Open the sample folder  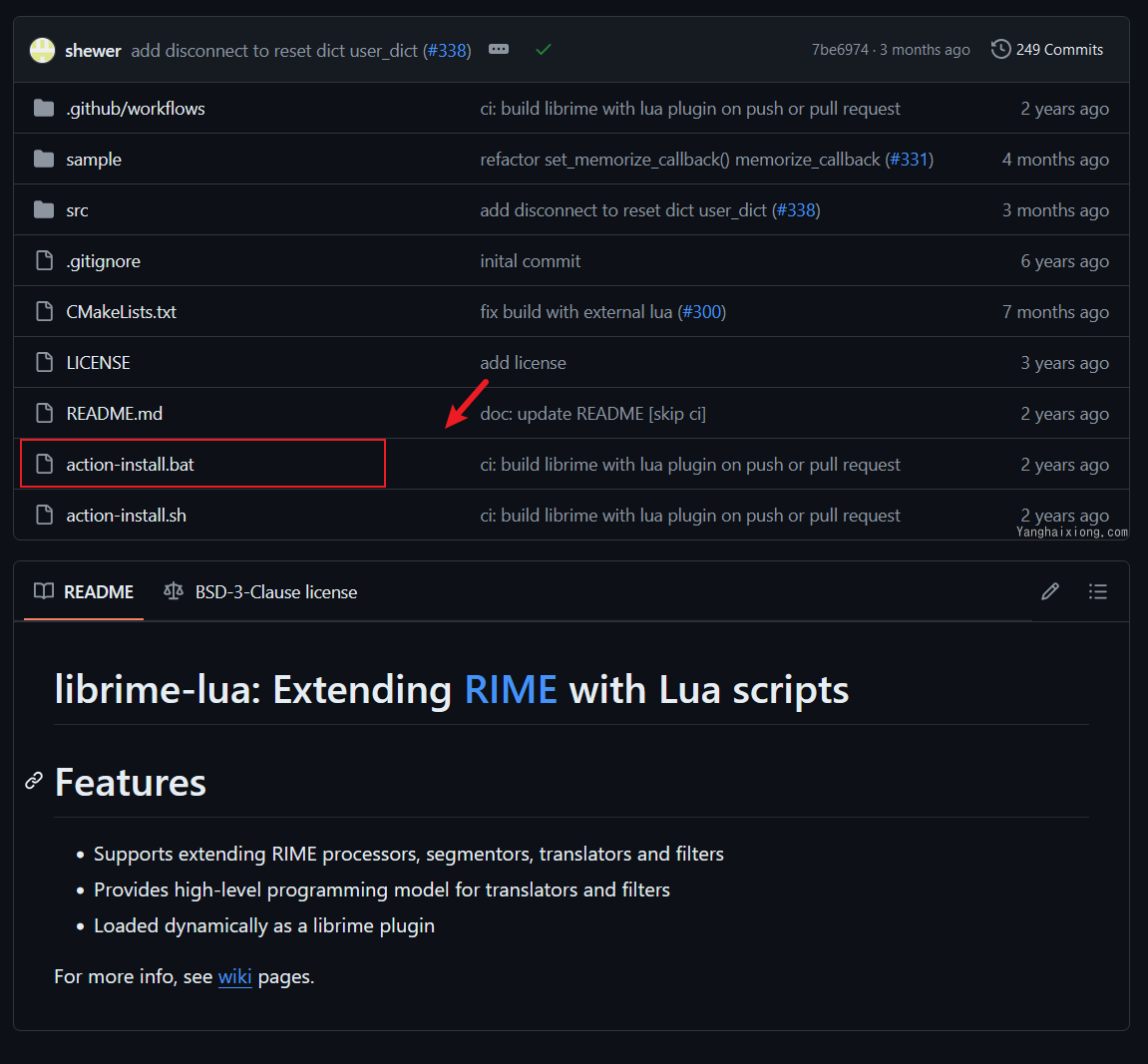click(x=94, y=160)
